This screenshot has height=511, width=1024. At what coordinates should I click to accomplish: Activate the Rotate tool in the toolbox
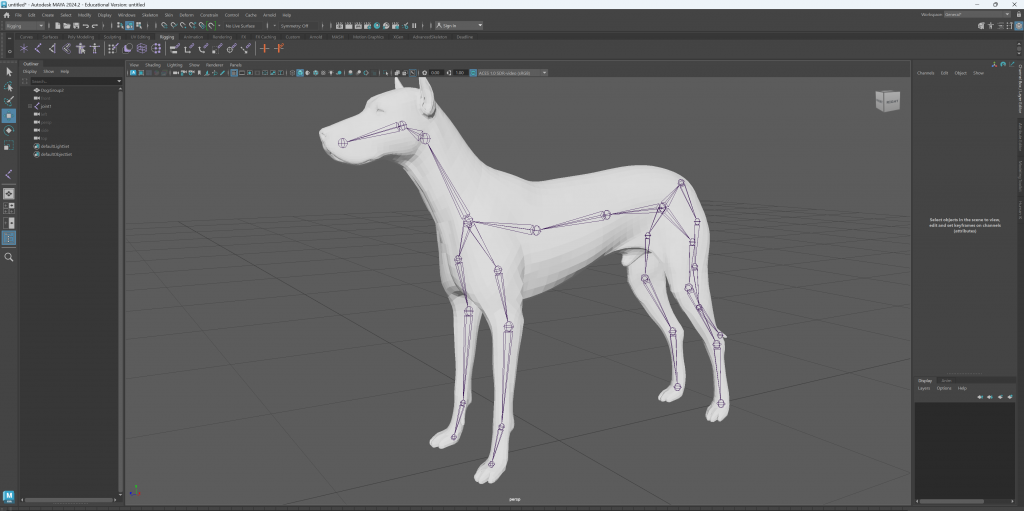tap(8, 131)
